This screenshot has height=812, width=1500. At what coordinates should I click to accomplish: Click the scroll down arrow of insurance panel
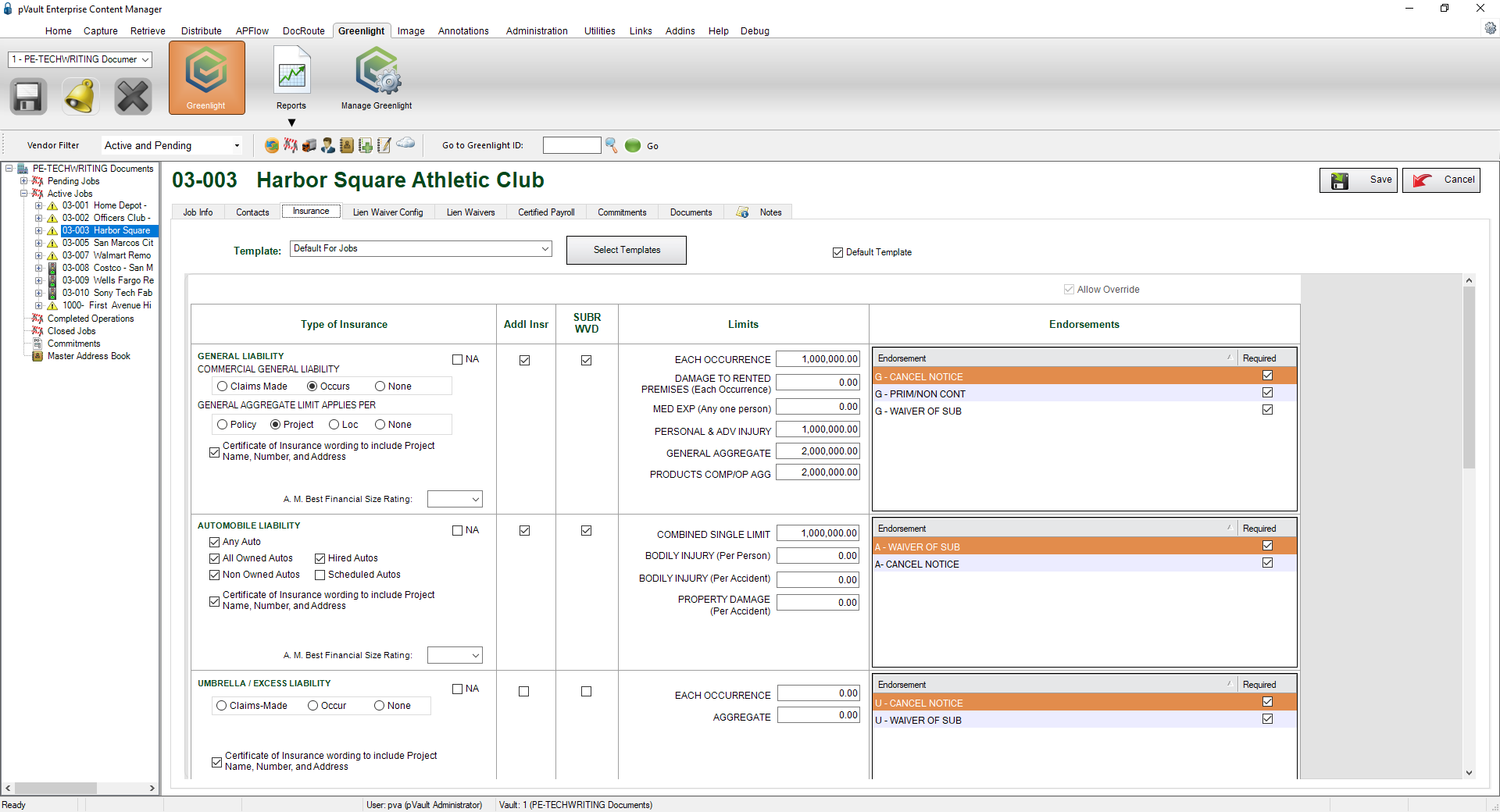(1469, 773)
